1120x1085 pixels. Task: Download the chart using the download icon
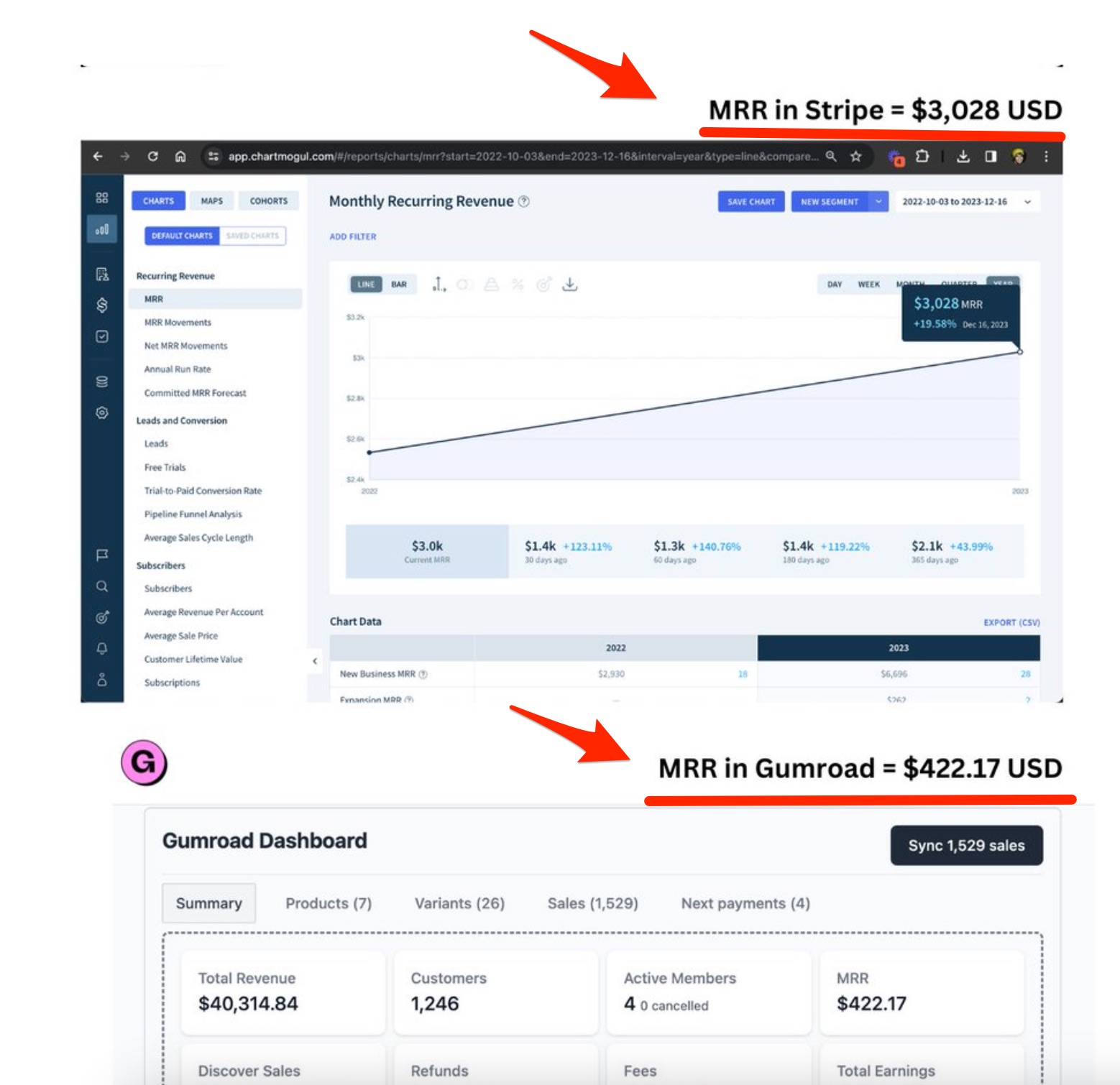coord(569,285)
